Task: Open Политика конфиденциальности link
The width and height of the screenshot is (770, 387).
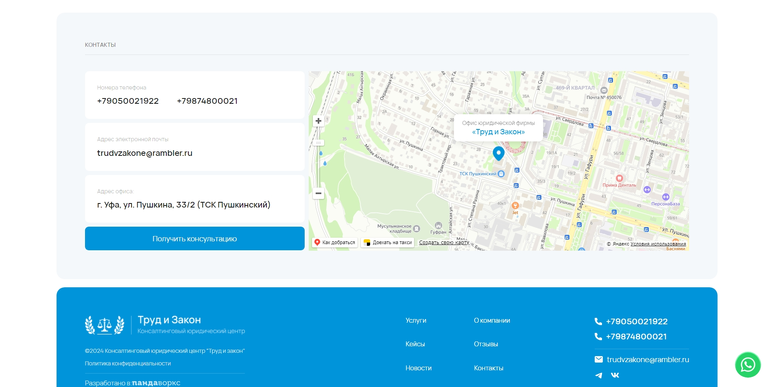Action: [128, 363]
